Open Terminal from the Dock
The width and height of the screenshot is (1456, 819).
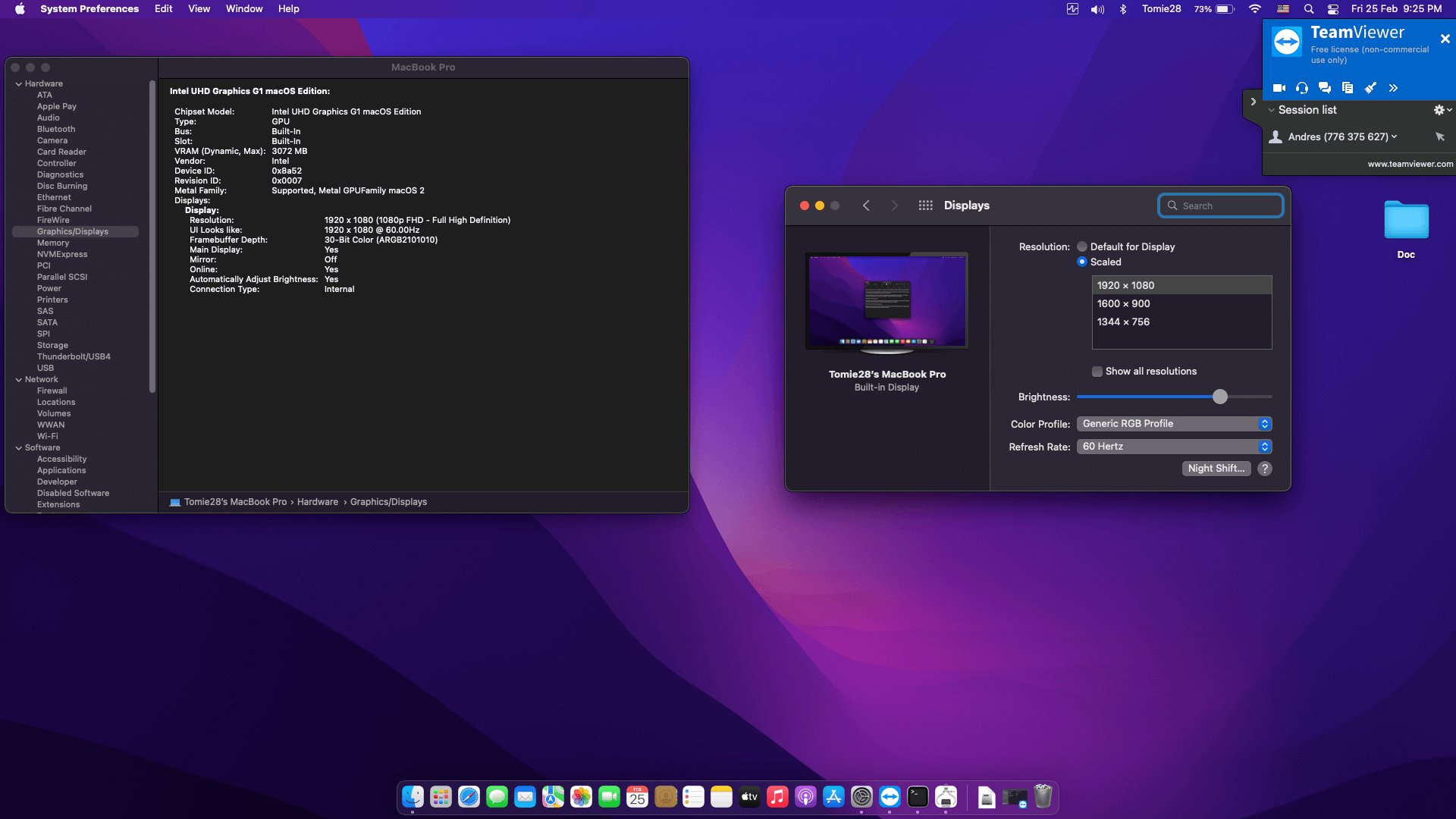(918, 797)
